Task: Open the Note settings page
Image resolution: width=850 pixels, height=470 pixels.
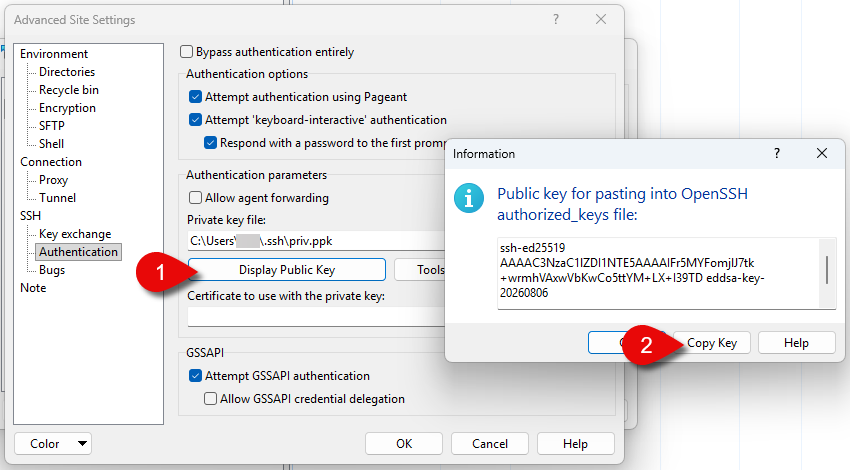Action: pos(33,288)
